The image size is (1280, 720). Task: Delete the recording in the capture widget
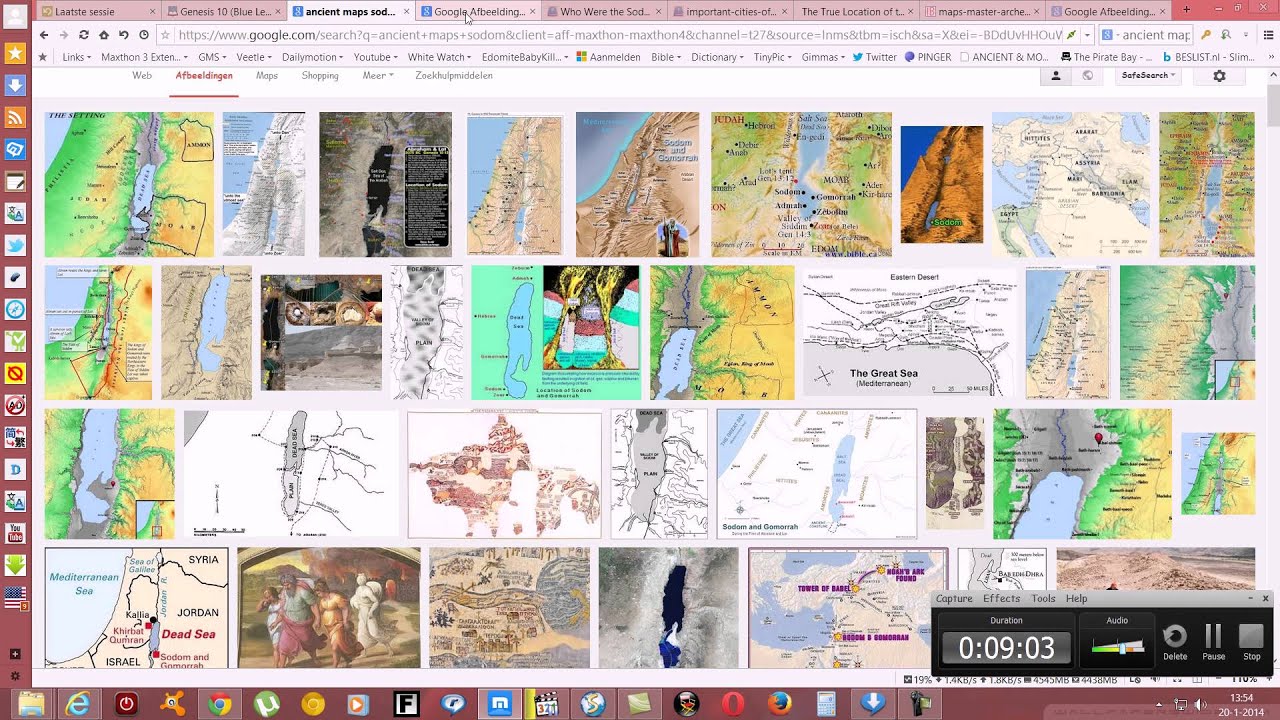[1175, 642]
